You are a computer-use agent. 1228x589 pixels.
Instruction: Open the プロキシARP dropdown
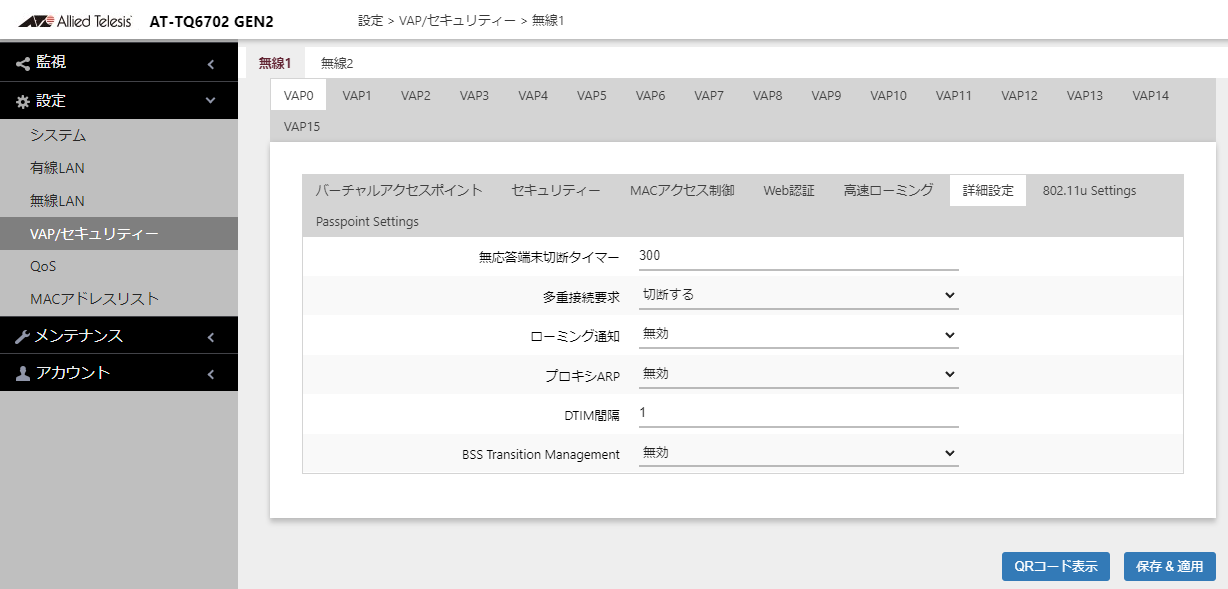coord(798,373)
